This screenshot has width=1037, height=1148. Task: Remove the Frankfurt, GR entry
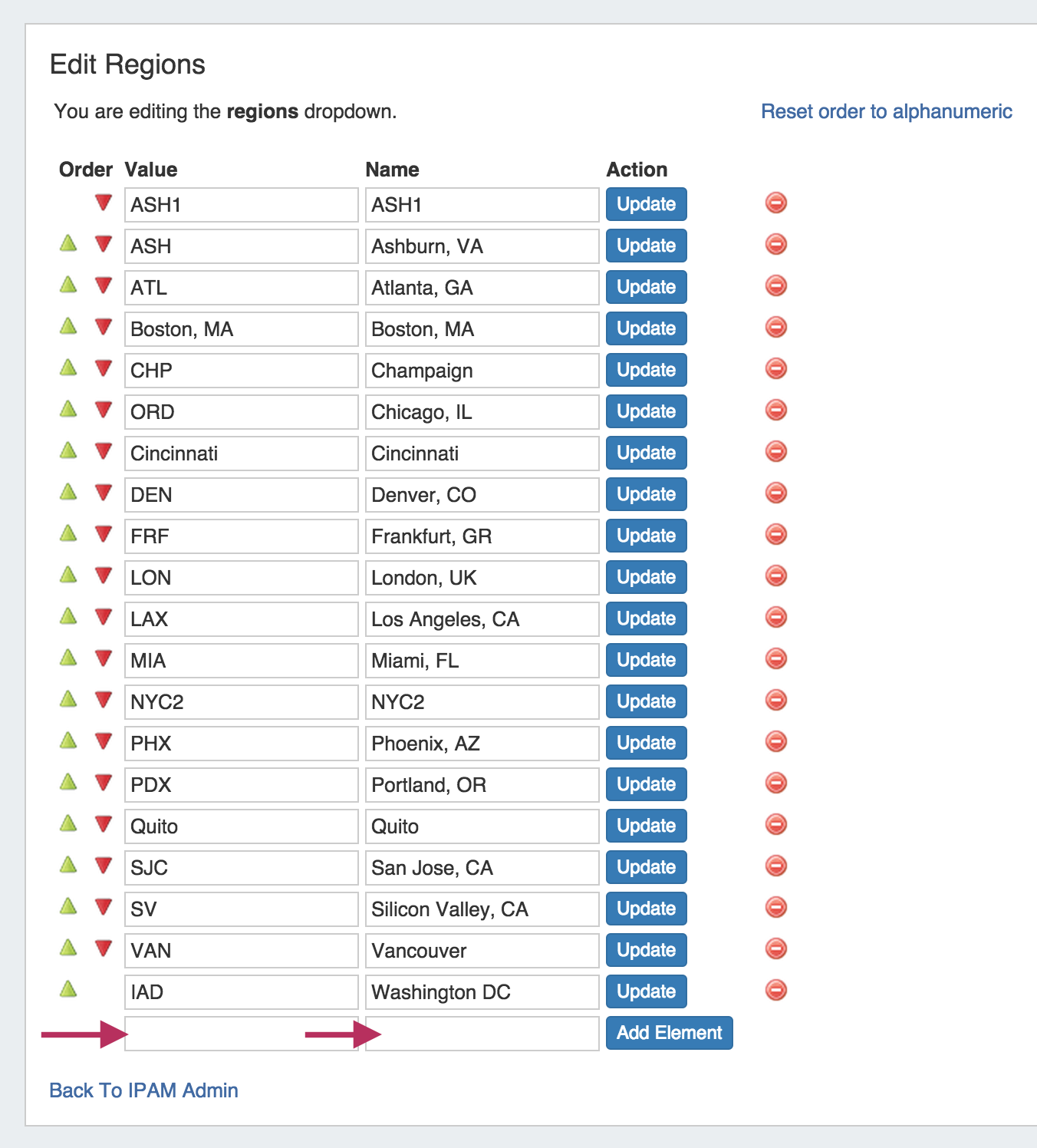776,535
